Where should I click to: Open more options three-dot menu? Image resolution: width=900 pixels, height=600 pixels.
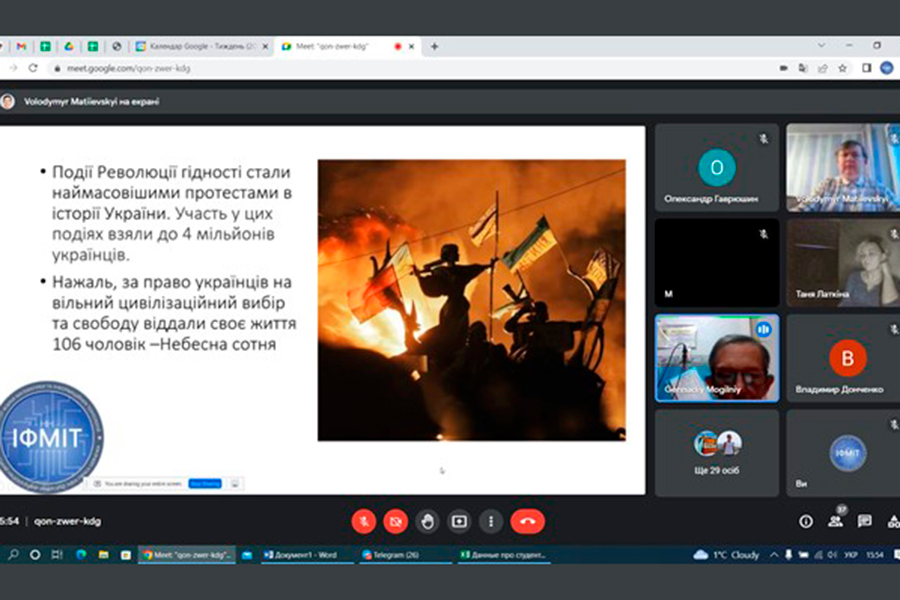pyautogui.click(x=490, y=521)
